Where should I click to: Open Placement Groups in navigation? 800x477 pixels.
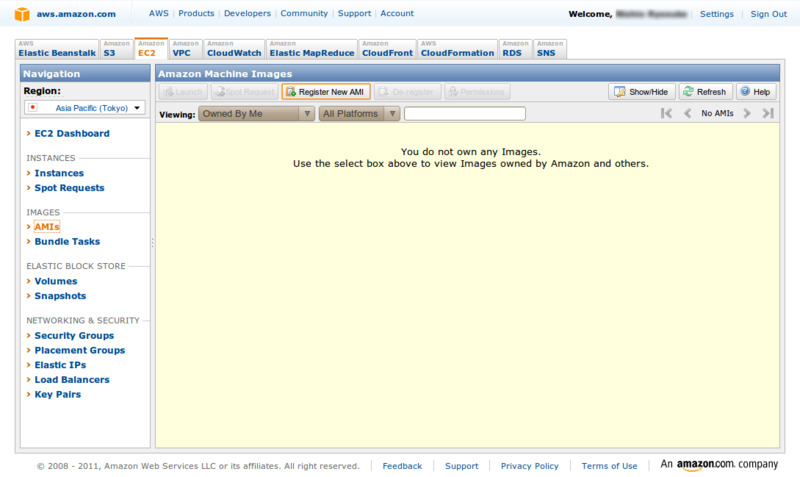coord(80,350)
